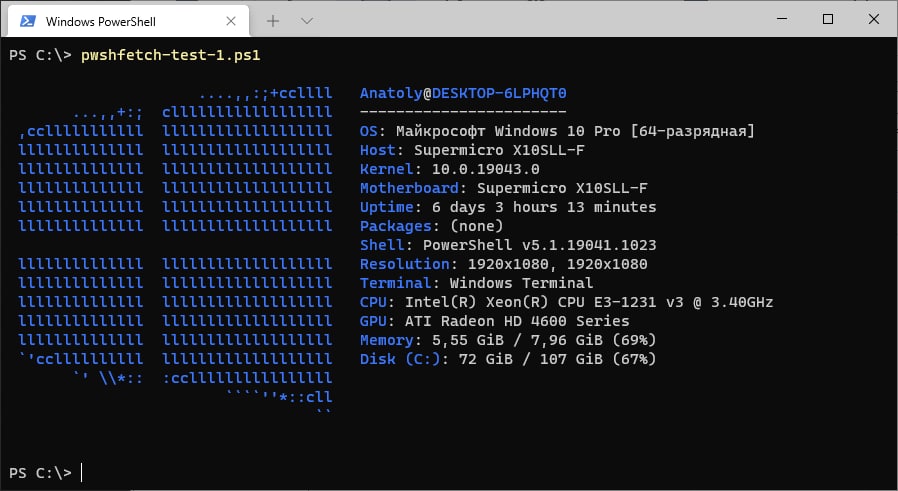The image size is (898, 491).
Task: Click the Shell: PowerShell v5.1.19041.1023 line
Action: pyautogui.click(x=508, y=245)
